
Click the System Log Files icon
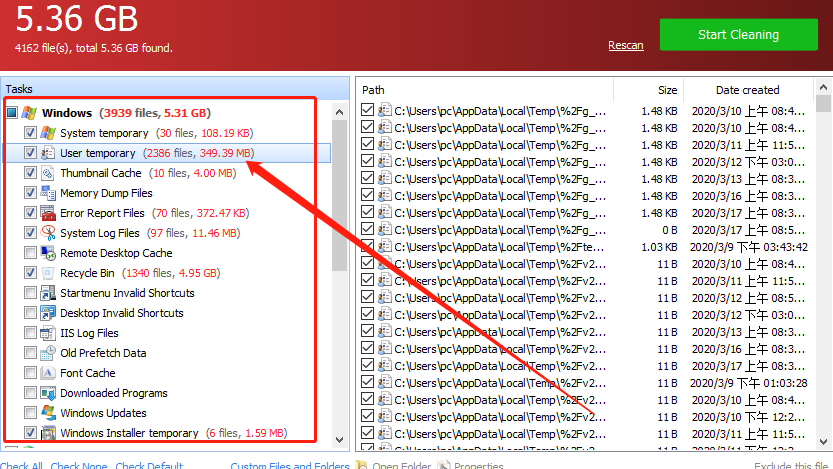coord(48,233)
